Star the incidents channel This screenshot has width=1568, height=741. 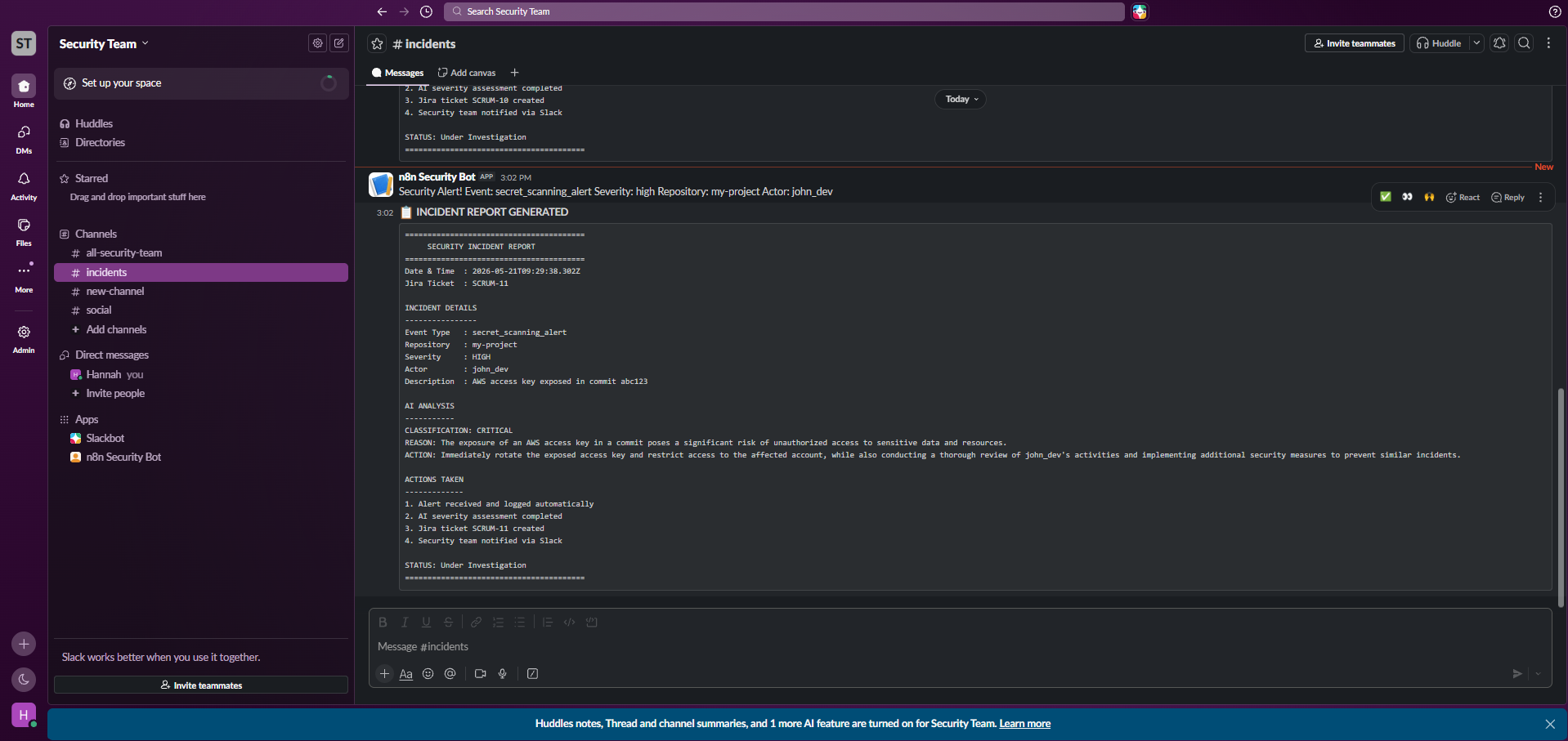[x=377, y=43]
